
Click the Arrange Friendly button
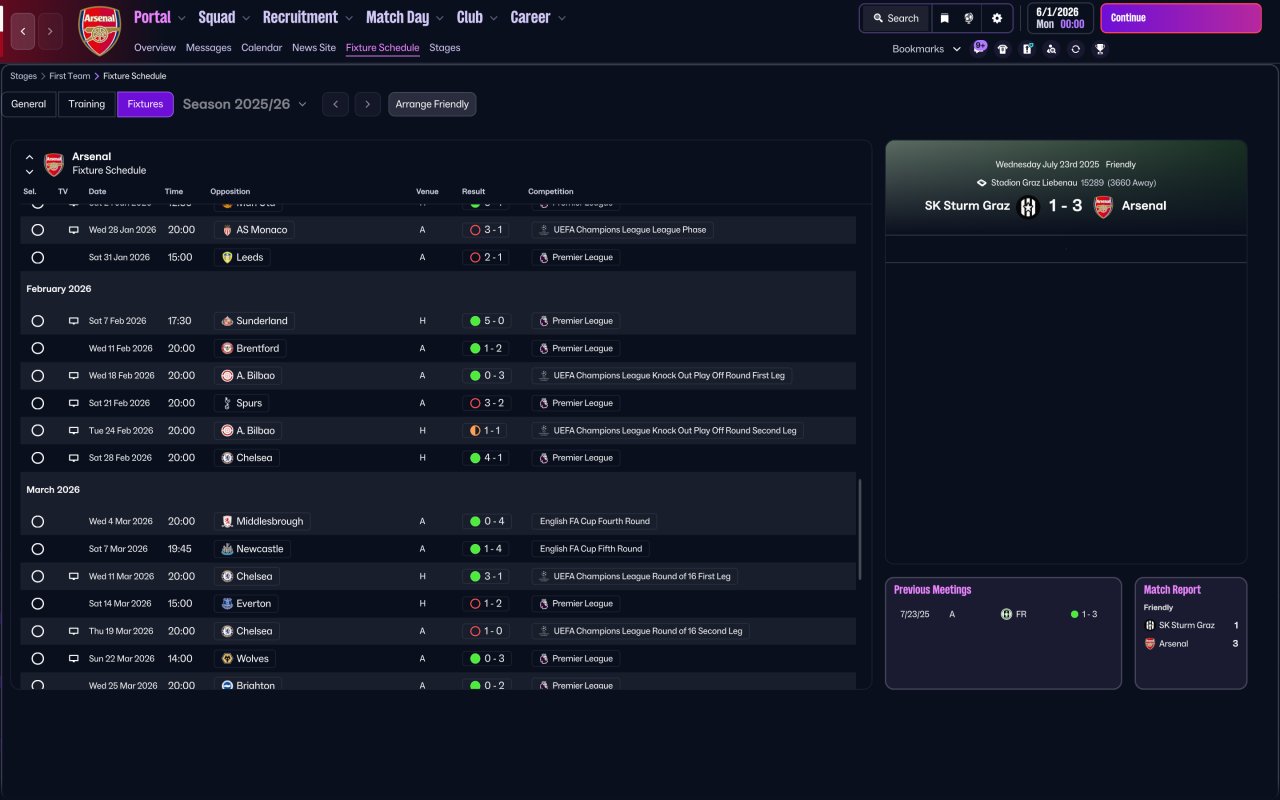pos(432,104)
